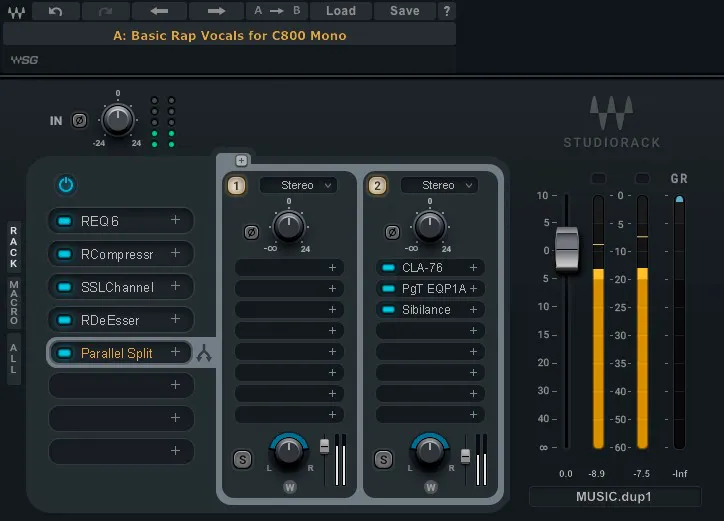Switch to the ALL tab
The image size is (724, 521).
(x=14, y=359)
